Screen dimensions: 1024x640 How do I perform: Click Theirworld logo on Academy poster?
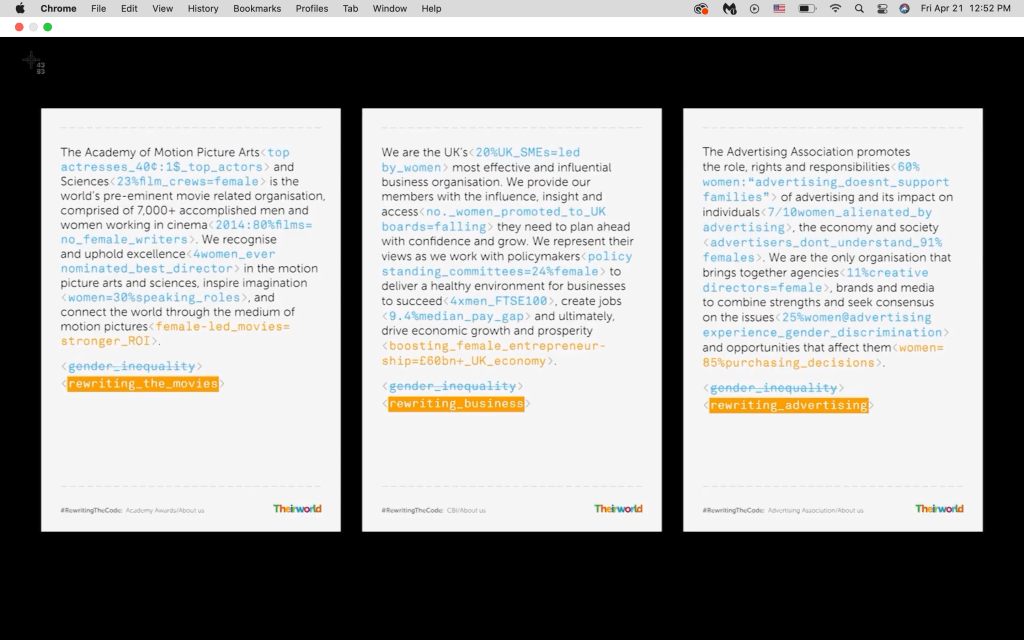coord(297,509)
